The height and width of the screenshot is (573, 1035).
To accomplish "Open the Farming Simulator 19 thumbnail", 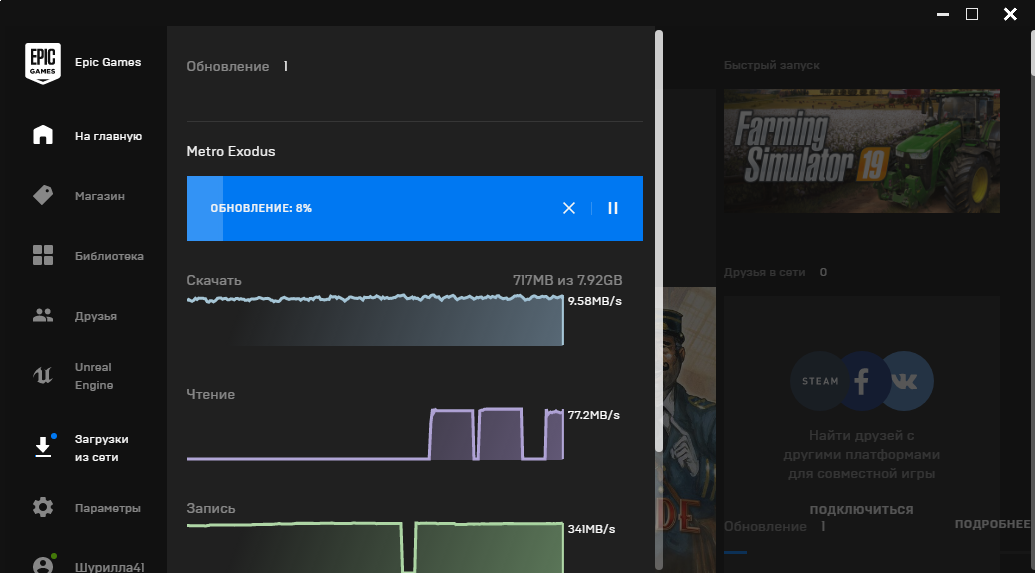I will tap(861, 151).
